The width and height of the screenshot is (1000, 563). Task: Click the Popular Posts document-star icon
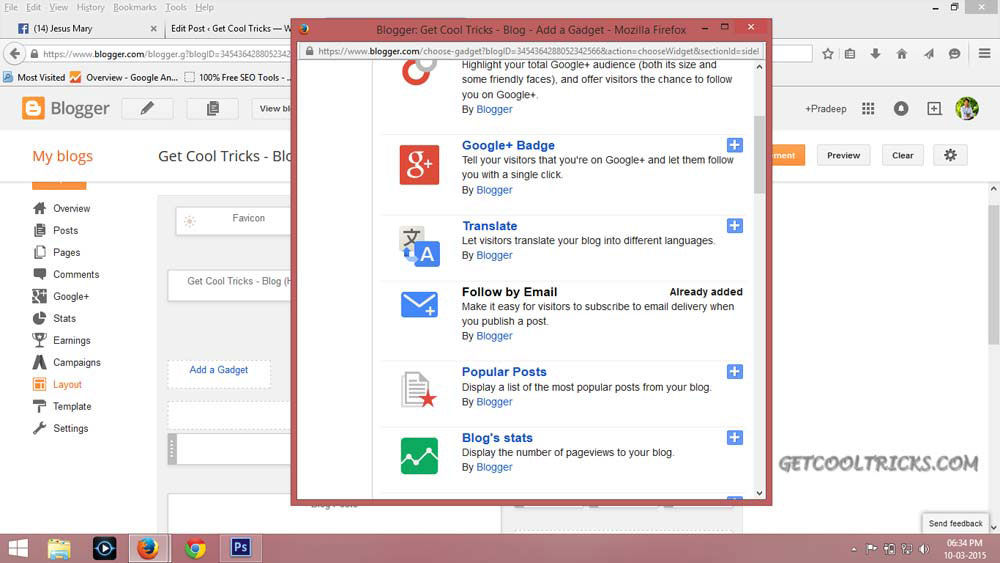click(419, 389)
